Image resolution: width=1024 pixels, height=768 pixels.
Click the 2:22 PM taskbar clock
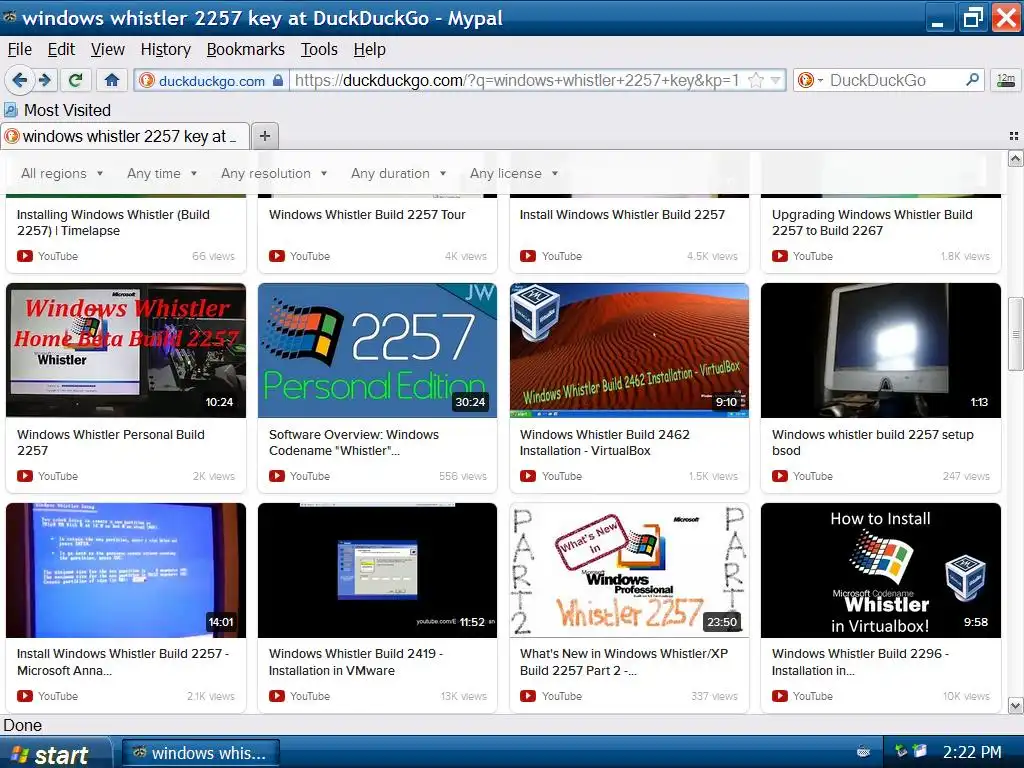(972, 752)
